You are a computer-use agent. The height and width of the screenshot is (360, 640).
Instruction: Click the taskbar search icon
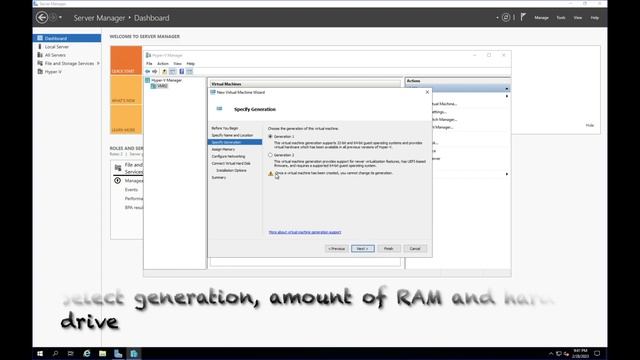tap(55, 353)
